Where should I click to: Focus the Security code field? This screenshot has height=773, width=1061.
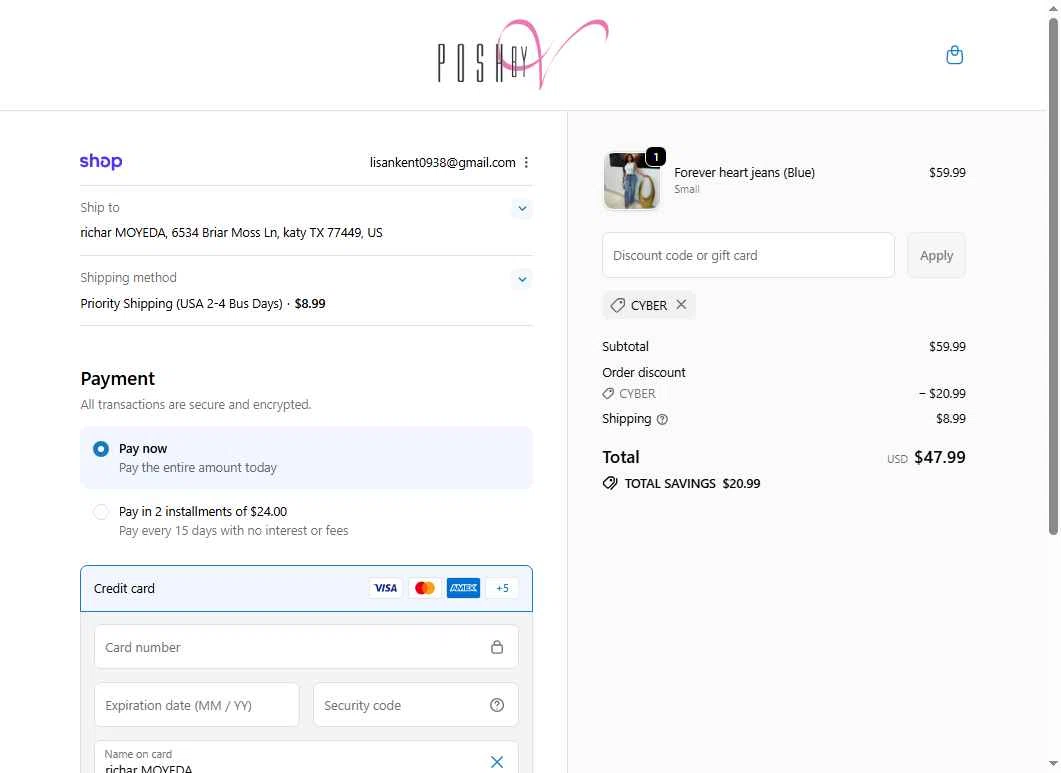point(415,705)
